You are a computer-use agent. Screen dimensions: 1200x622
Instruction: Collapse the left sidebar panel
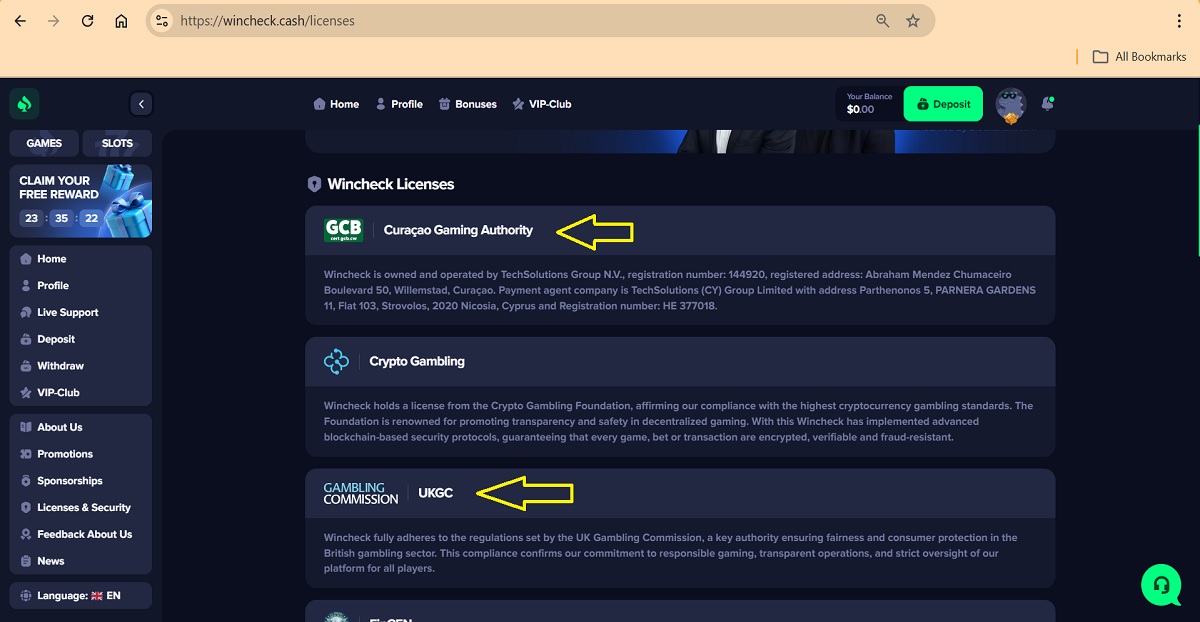141,104
